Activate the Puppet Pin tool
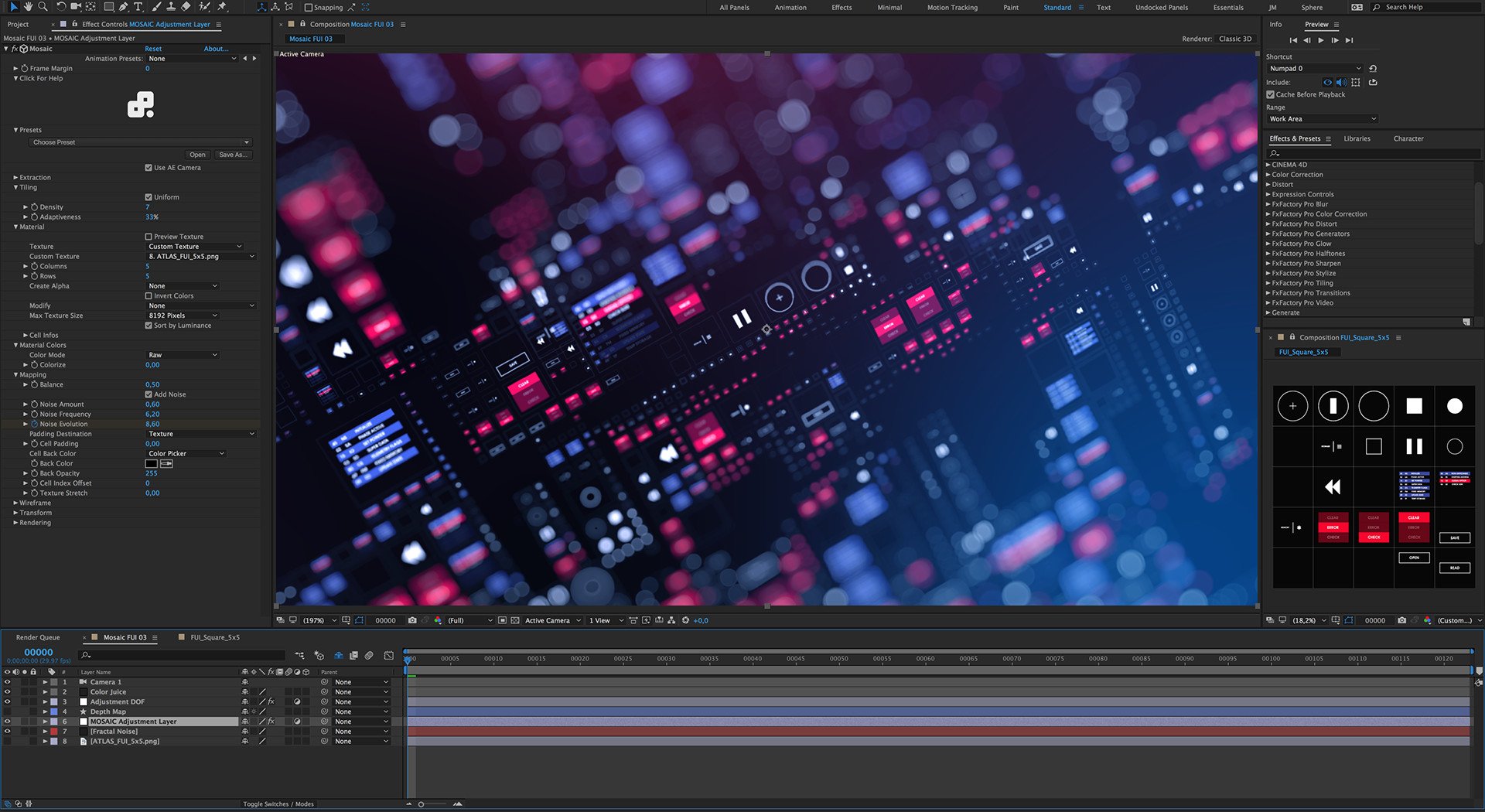The width and height of the screenshot is (1485, 812). click(223, 7)
